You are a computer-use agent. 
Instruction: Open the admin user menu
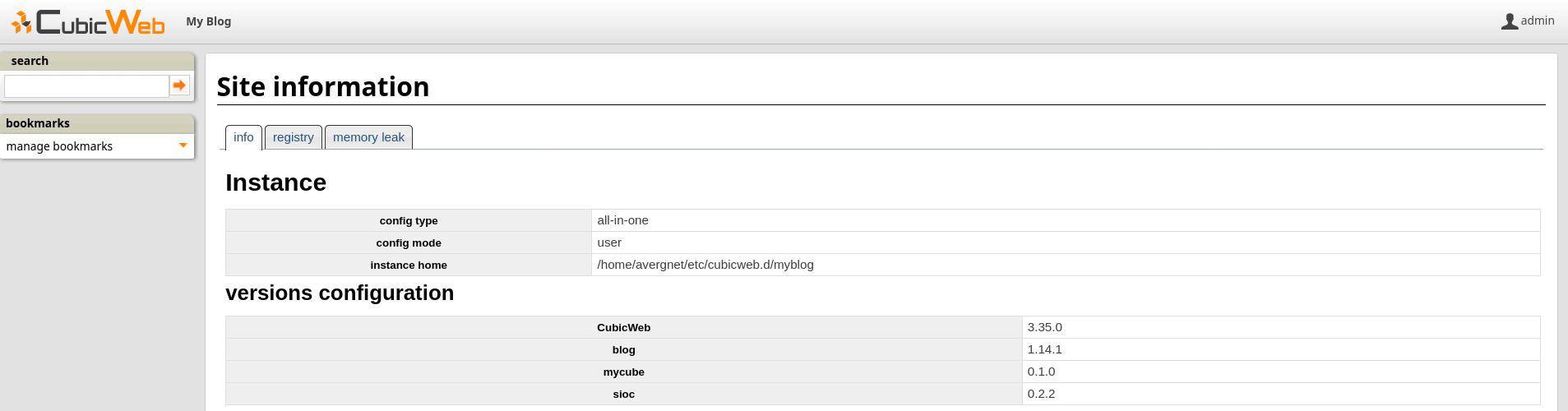1537,21
